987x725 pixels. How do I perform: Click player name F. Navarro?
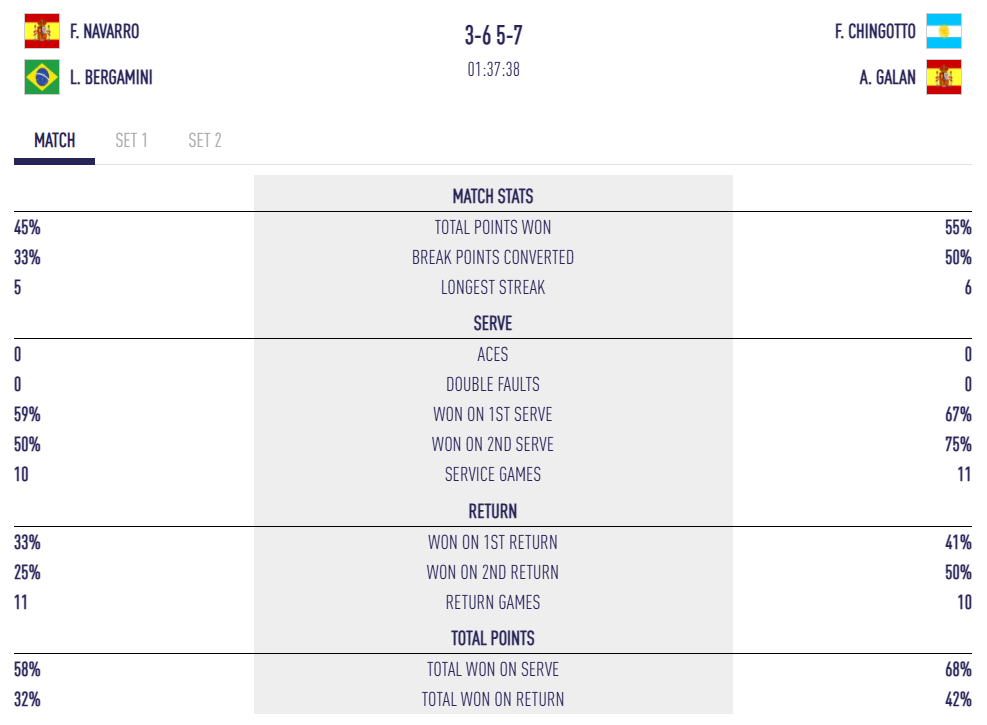105,31
